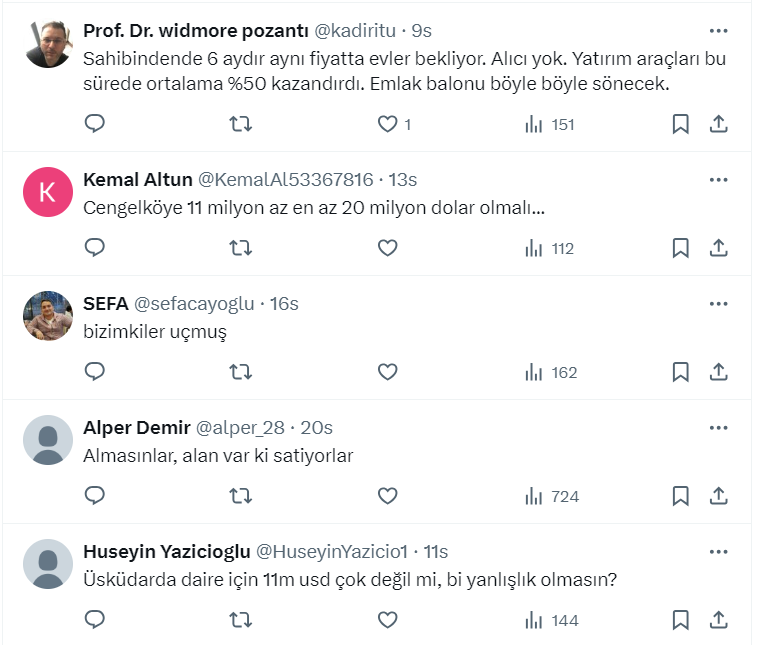Open Kemal Altun's pink K avatar

coord(48,192)
